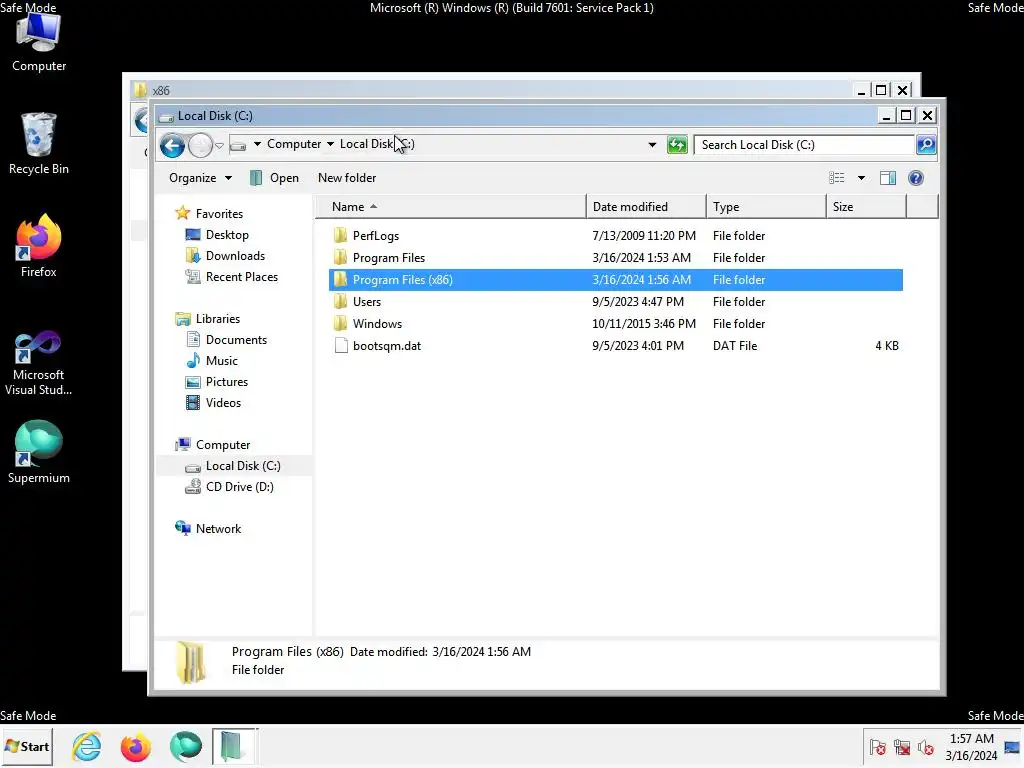The height and width of the screenshot is (768, 1024).
Task: Expand the dropdown arrow after Computer breadcrumb
Action: point(330,144)
